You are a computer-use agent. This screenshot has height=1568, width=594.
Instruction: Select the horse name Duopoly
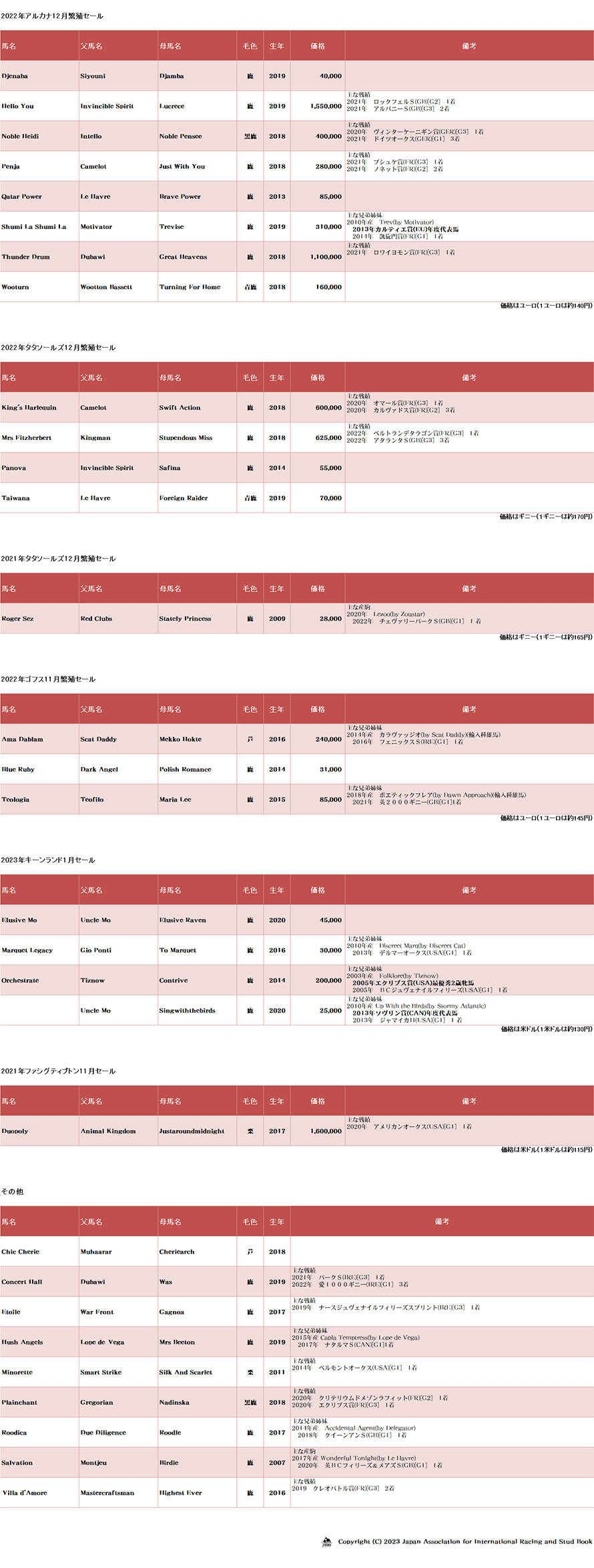coord(15,1131)
